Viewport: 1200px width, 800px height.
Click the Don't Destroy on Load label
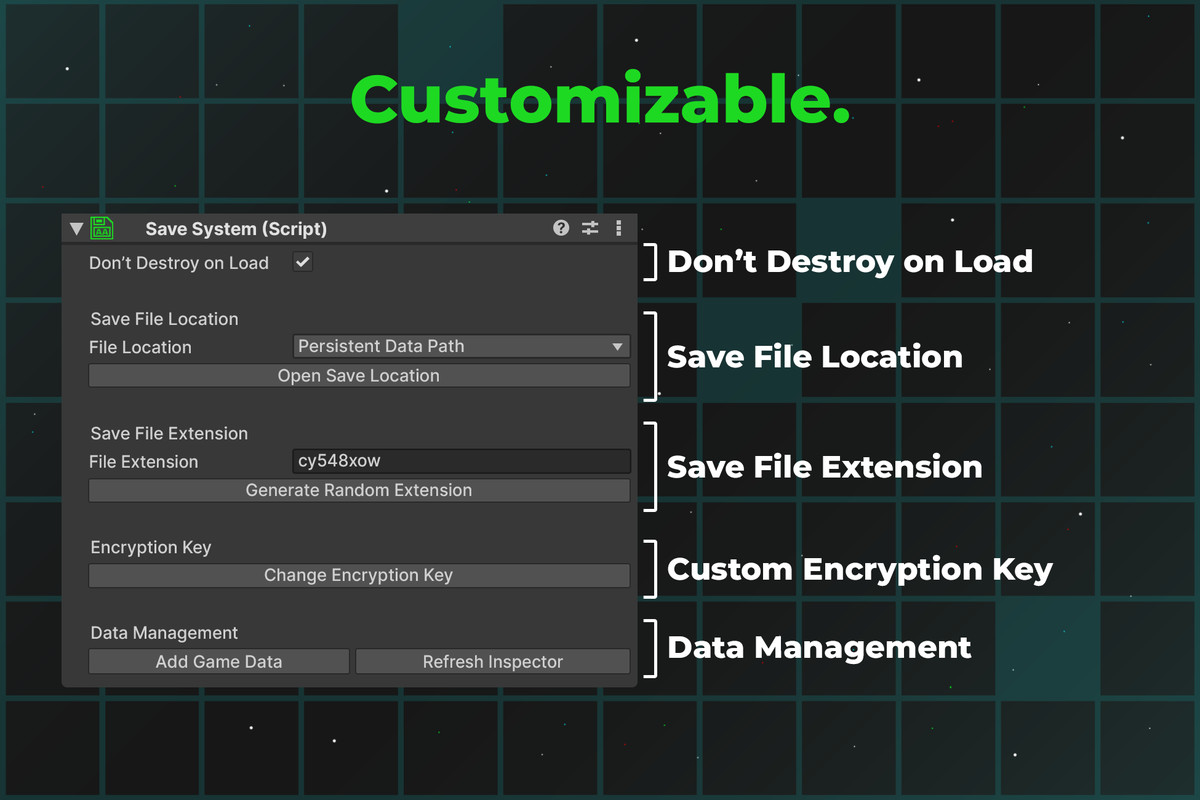click(x=179, y=262)
